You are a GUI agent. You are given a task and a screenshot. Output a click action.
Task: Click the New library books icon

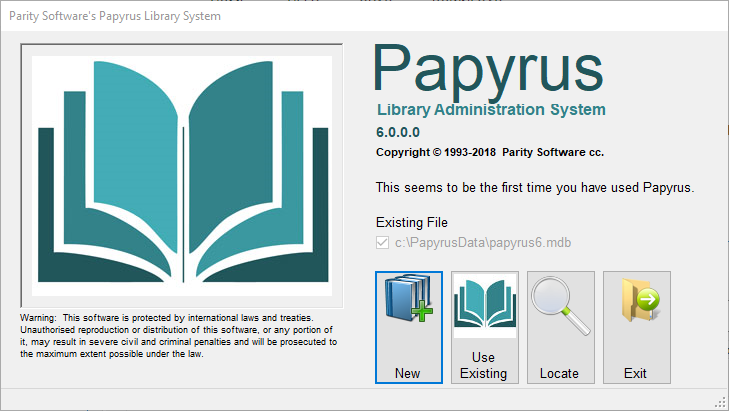[x=409, y=298]
